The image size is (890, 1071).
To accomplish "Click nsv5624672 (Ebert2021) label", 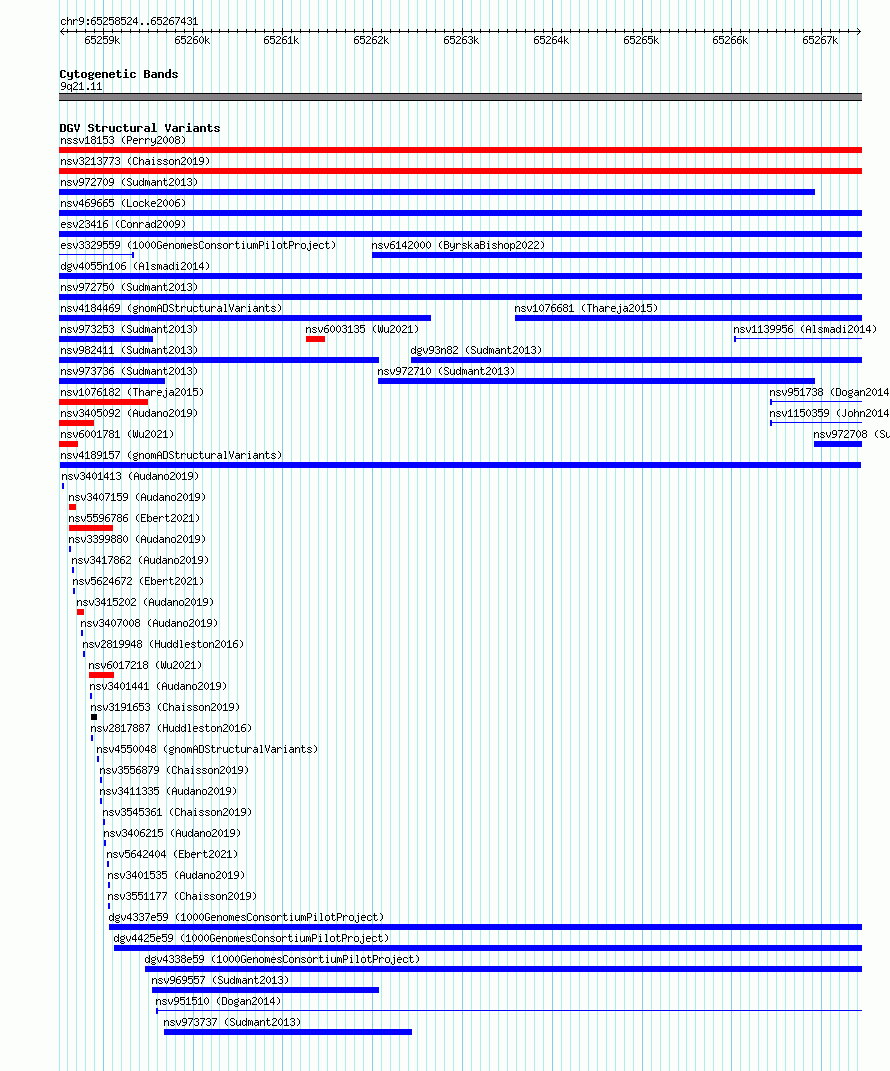I will (139, 582).
